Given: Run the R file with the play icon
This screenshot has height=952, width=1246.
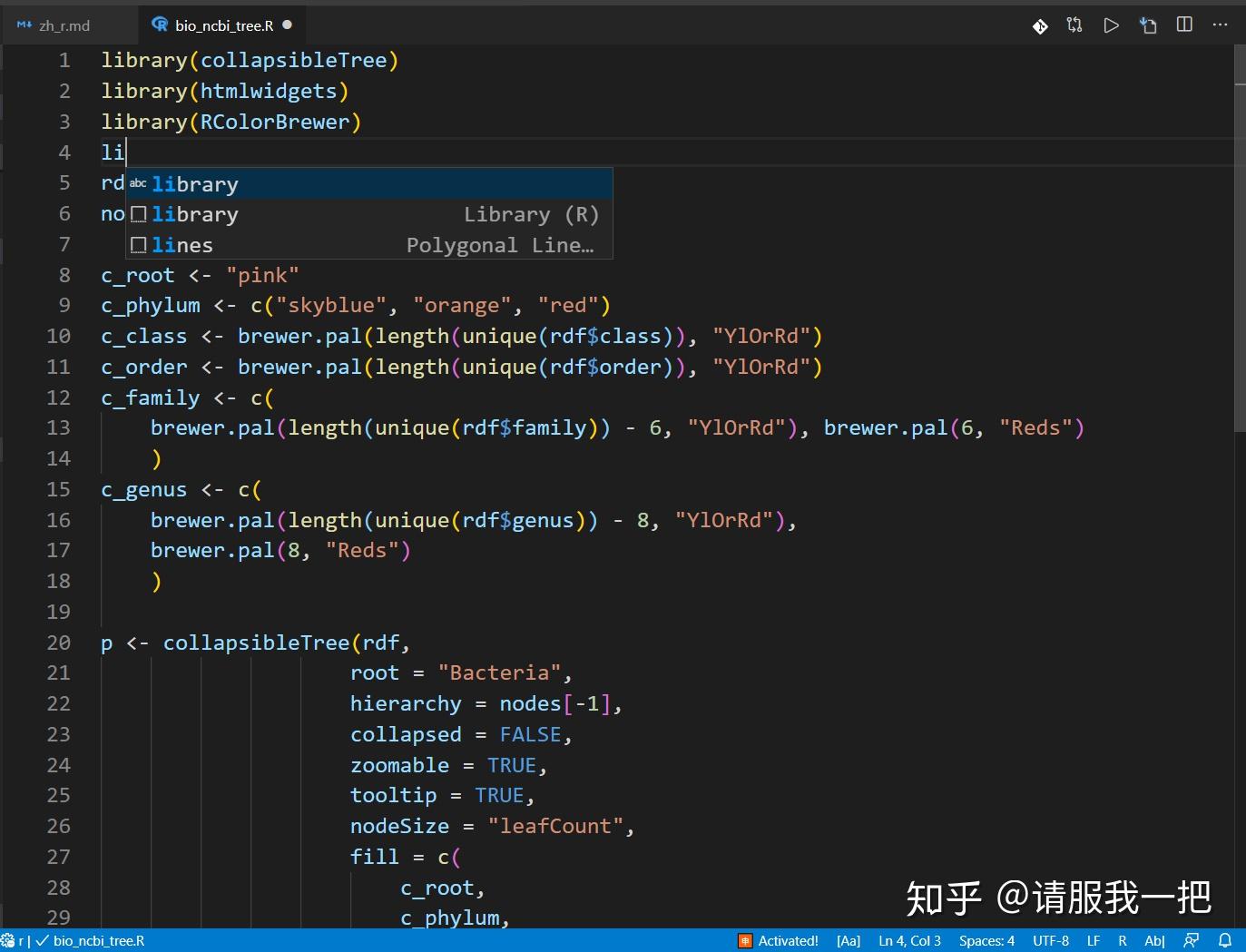Looking at the screenshot, I should pyautogui.click(x=1111, y=25).
